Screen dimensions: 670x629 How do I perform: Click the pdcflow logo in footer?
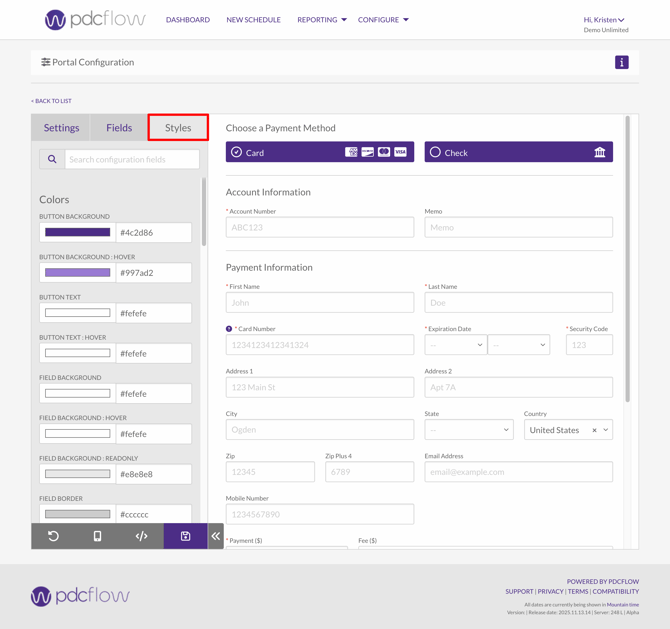coord(80,596)
